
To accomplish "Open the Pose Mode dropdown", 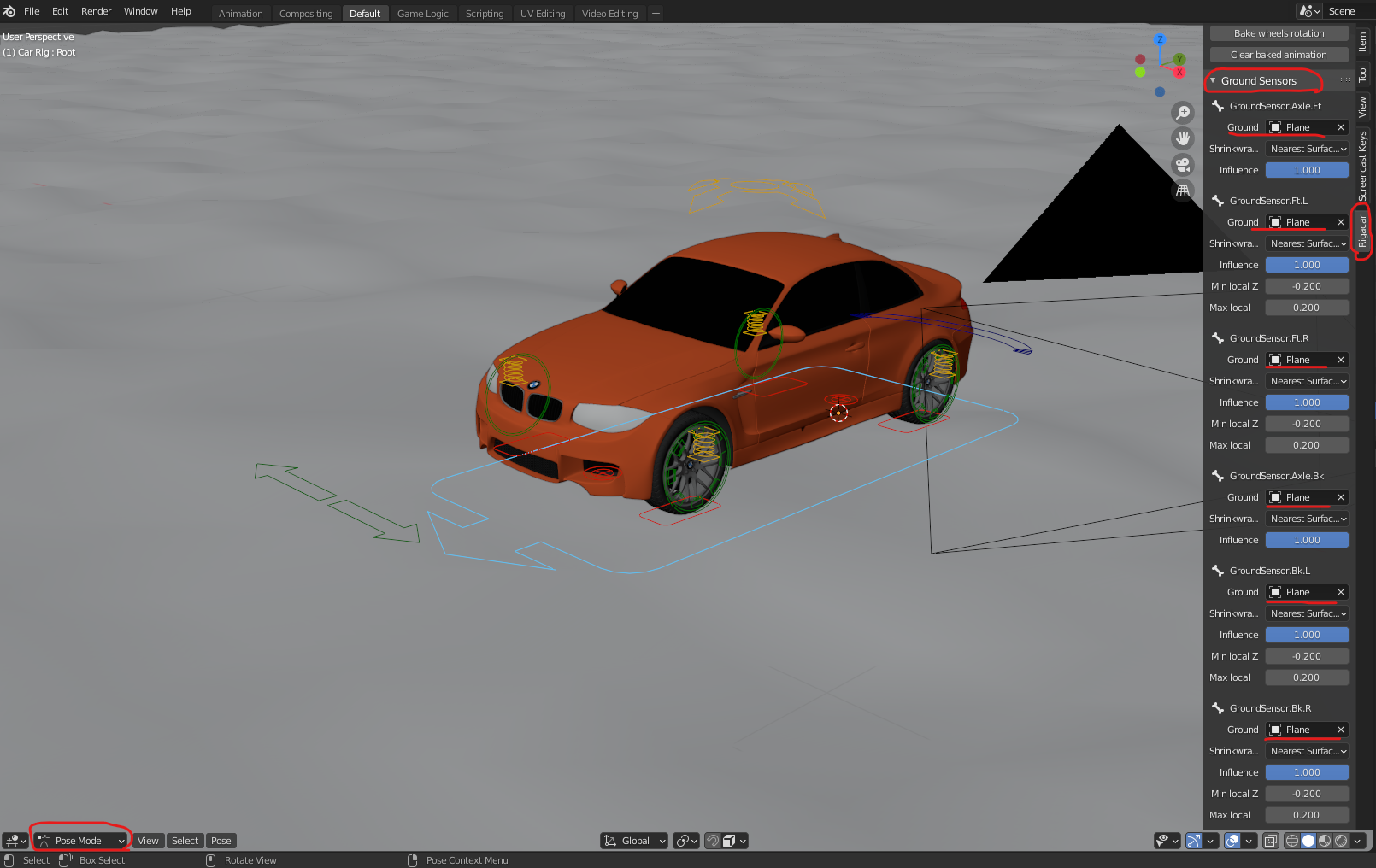I will click(x=81, y=841).
